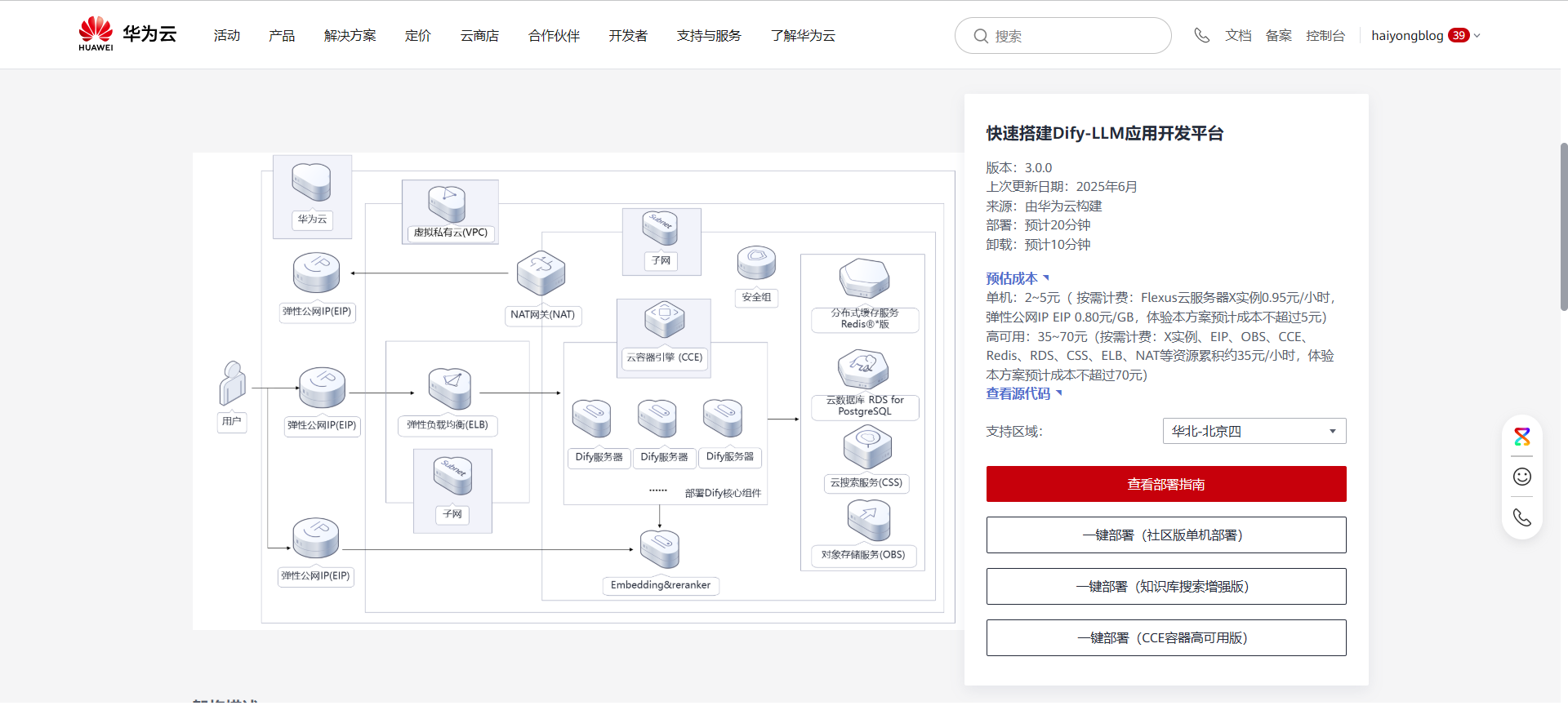Click the smiley feedback icon
This screenshot has width=1568, height=710.
[x=1522, y=477]
